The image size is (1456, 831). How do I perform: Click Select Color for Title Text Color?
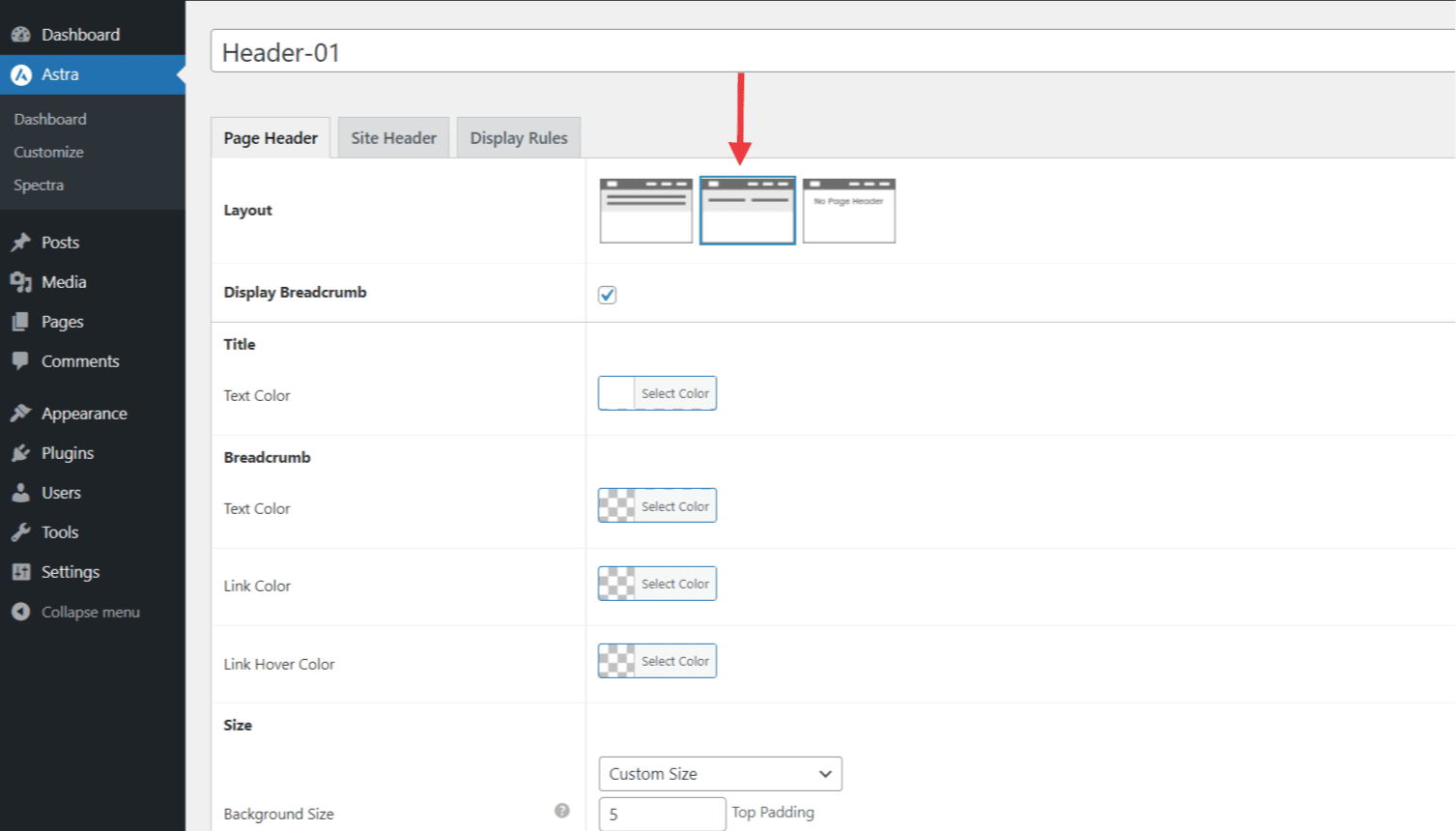click(x=675, y=393)
